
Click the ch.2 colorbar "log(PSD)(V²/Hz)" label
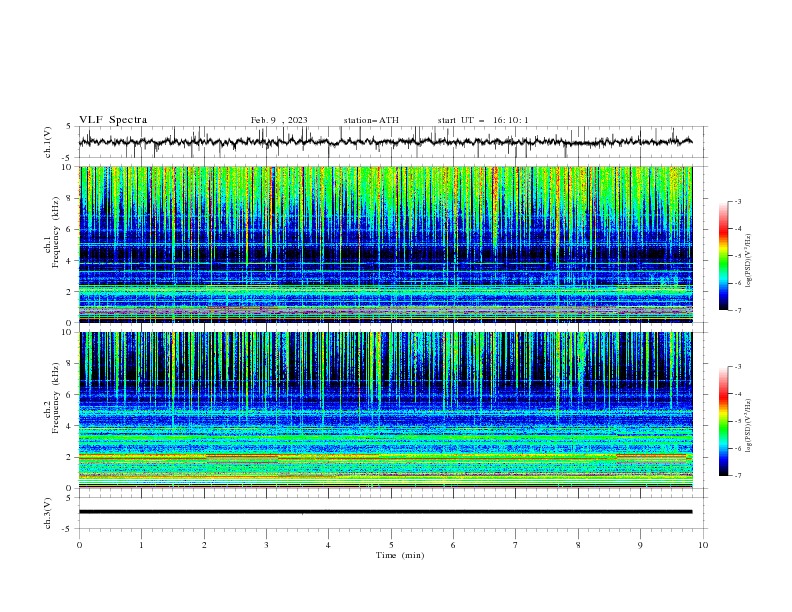tap(749, 426)
